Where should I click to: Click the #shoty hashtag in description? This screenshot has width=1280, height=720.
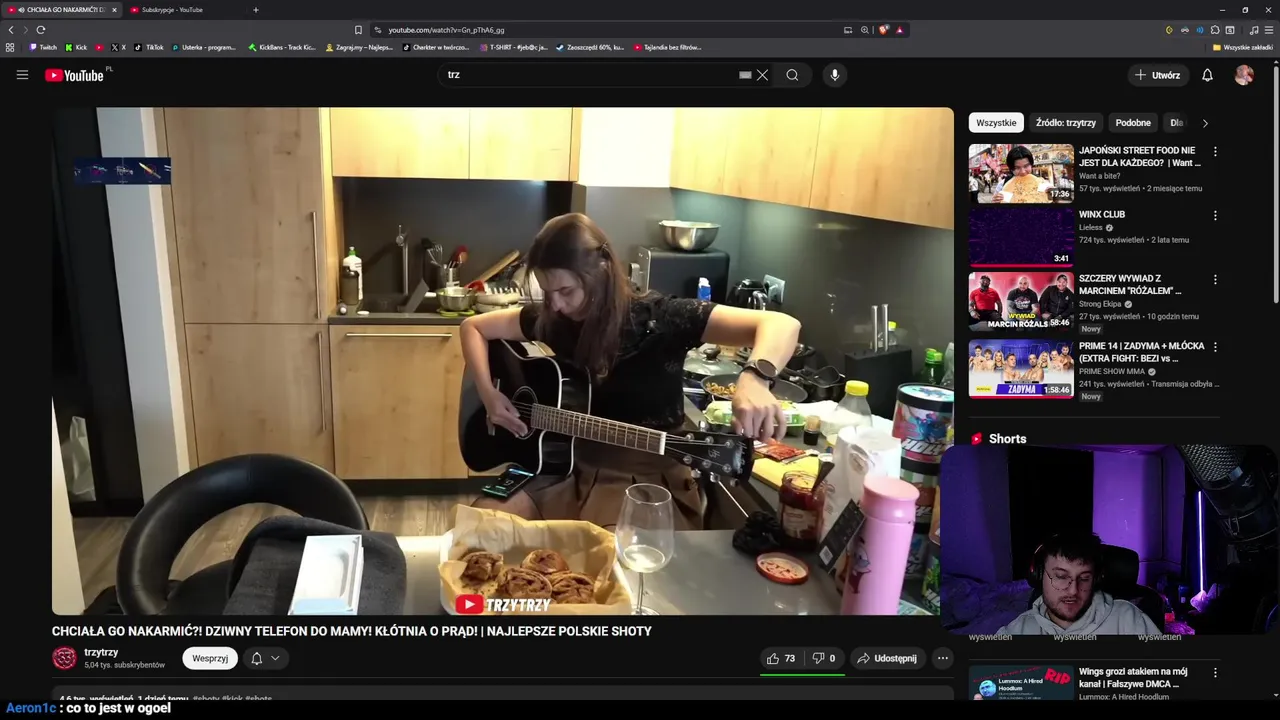point(206,698)
